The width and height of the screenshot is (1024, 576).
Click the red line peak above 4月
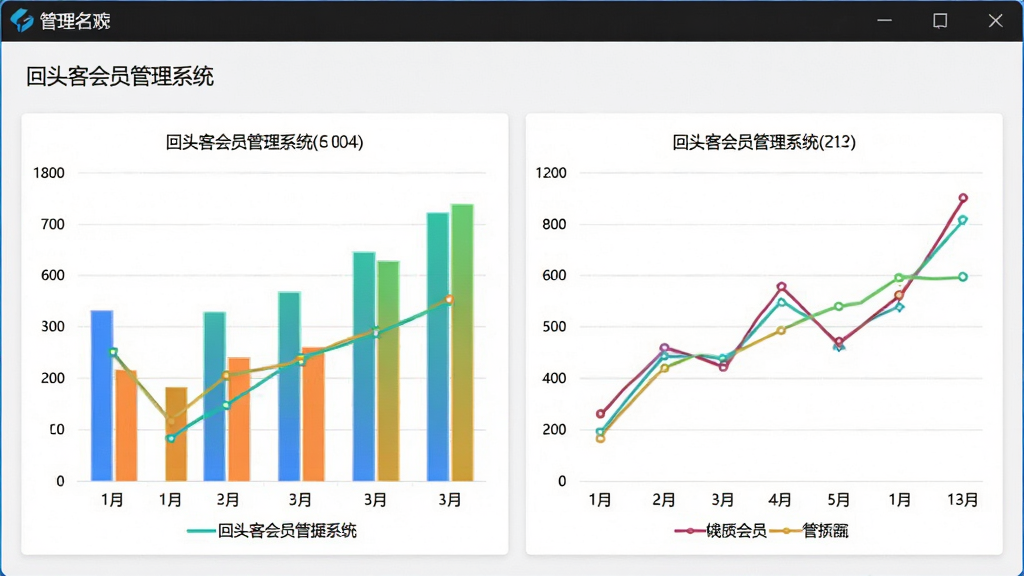[781, 287]
